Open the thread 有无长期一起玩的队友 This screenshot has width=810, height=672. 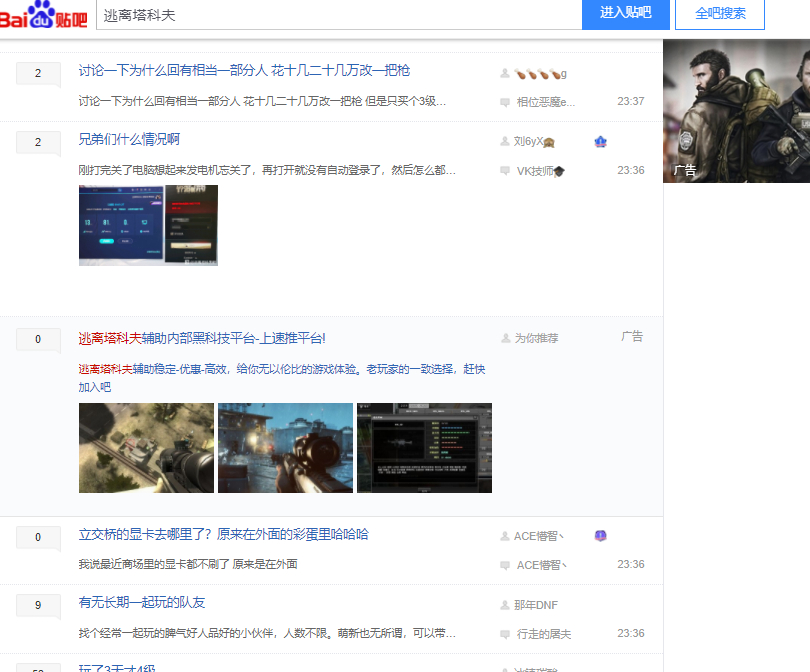click(142, 602)
